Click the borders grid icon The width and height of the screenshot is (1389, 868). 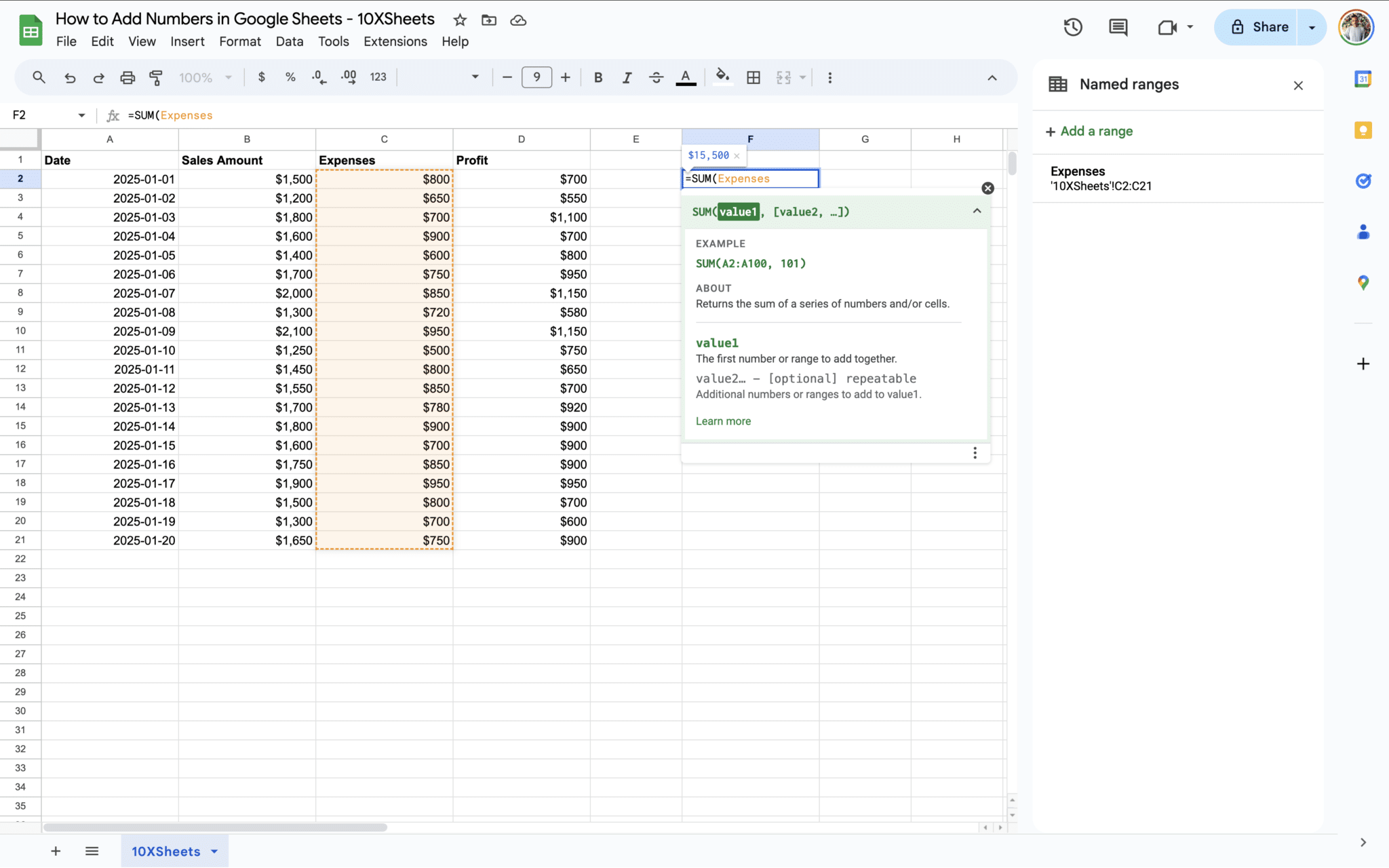[x=753, y=77]
